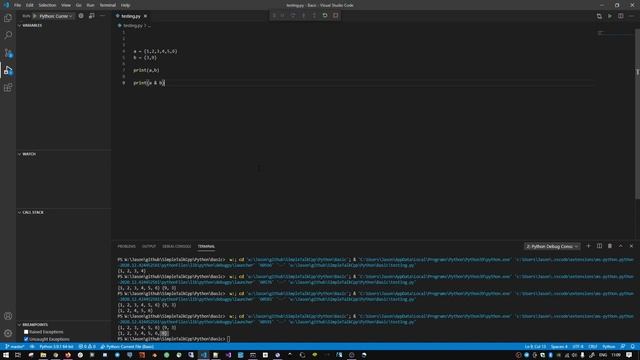Screen dimensions: 640x360
Task: Open launch.json via the debug gear icon
Action: 81,16
